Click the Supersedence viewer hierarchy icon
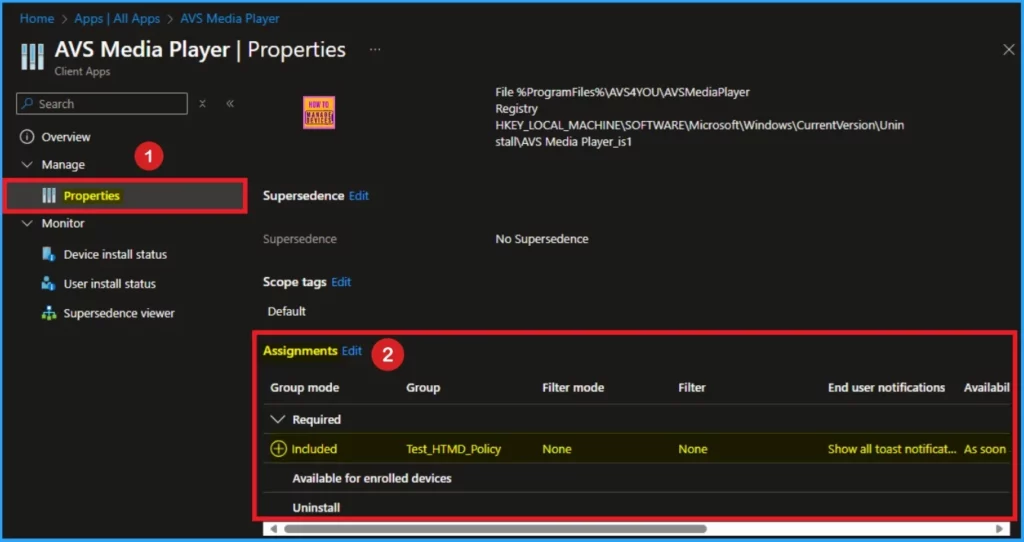The image size is (1024, 542). 48,313
